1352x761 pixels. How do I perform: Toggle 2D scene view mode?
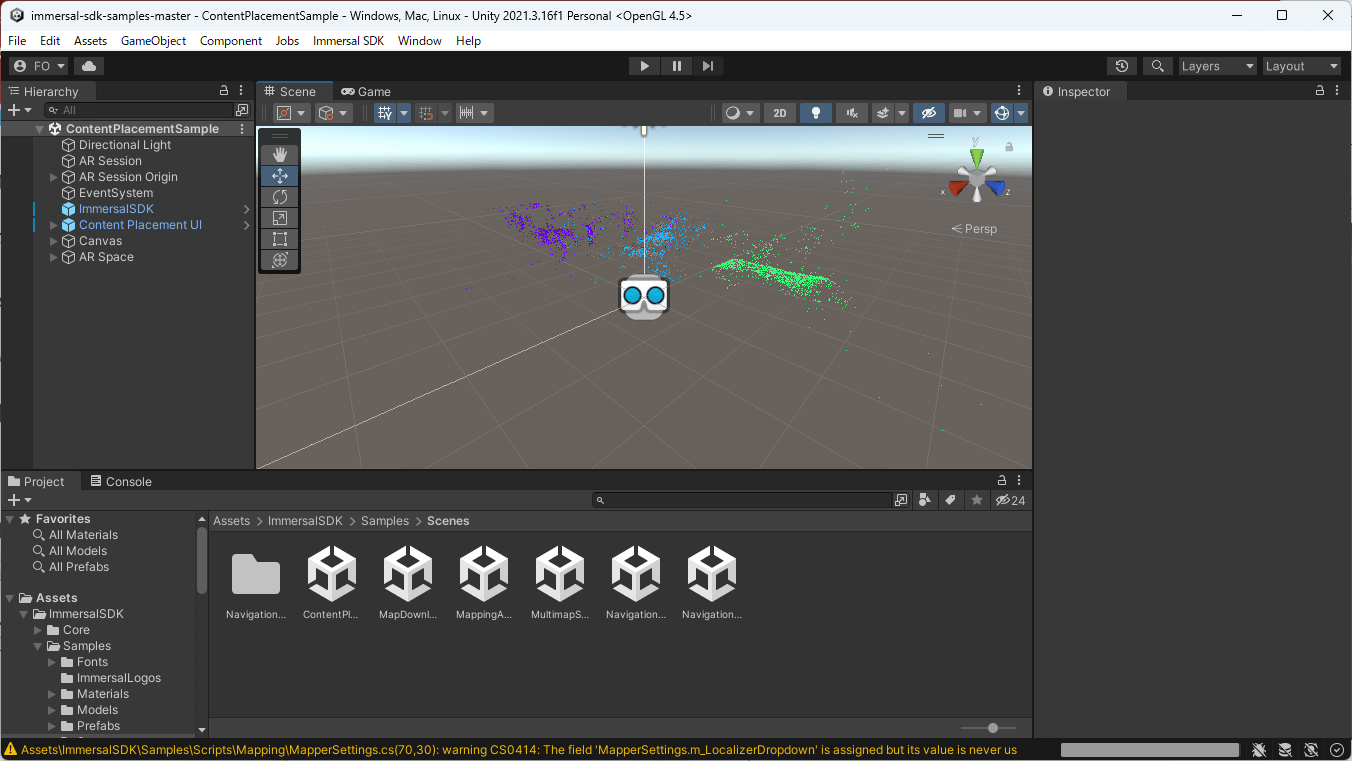[780, 113]
